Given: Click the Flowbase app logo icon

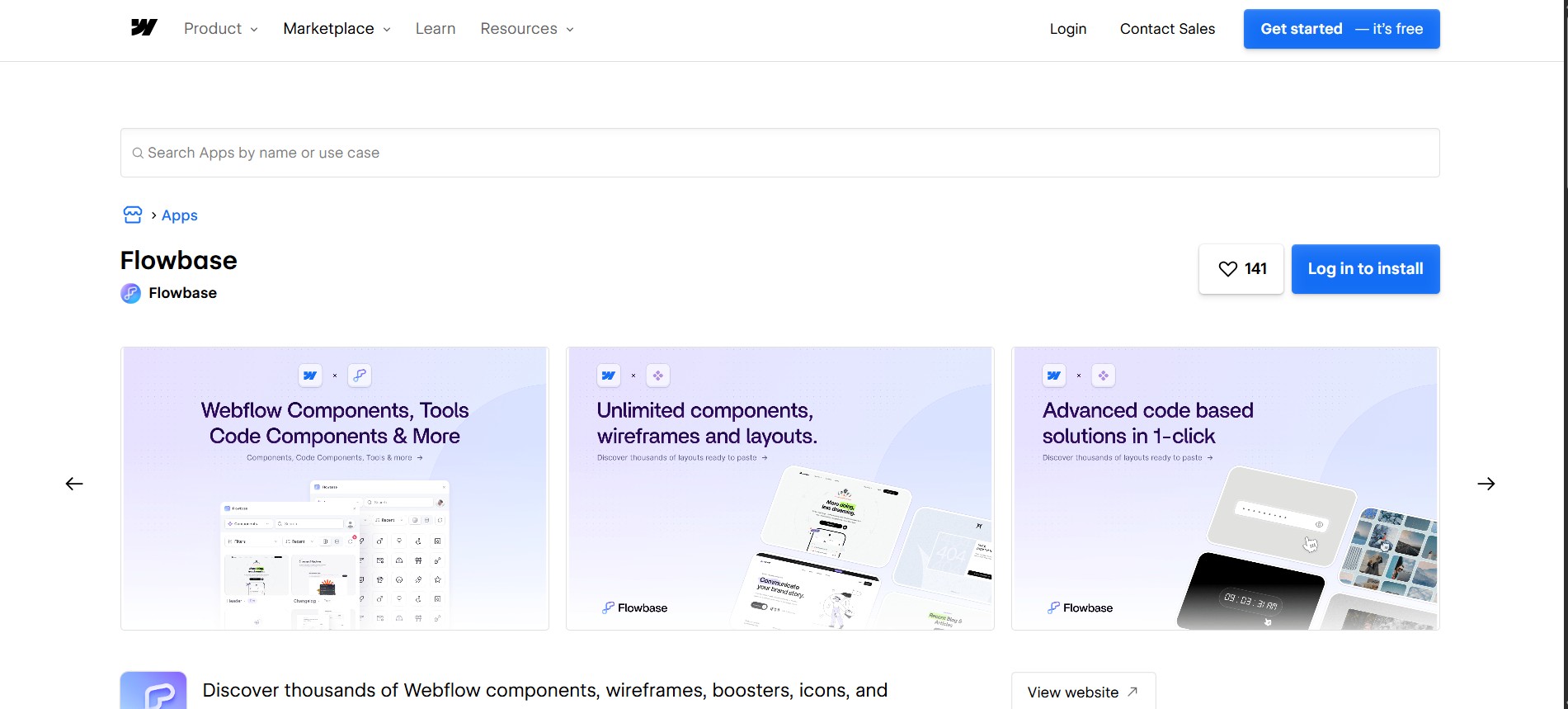Looking at the screenshot, I should (x=153, y=691).
